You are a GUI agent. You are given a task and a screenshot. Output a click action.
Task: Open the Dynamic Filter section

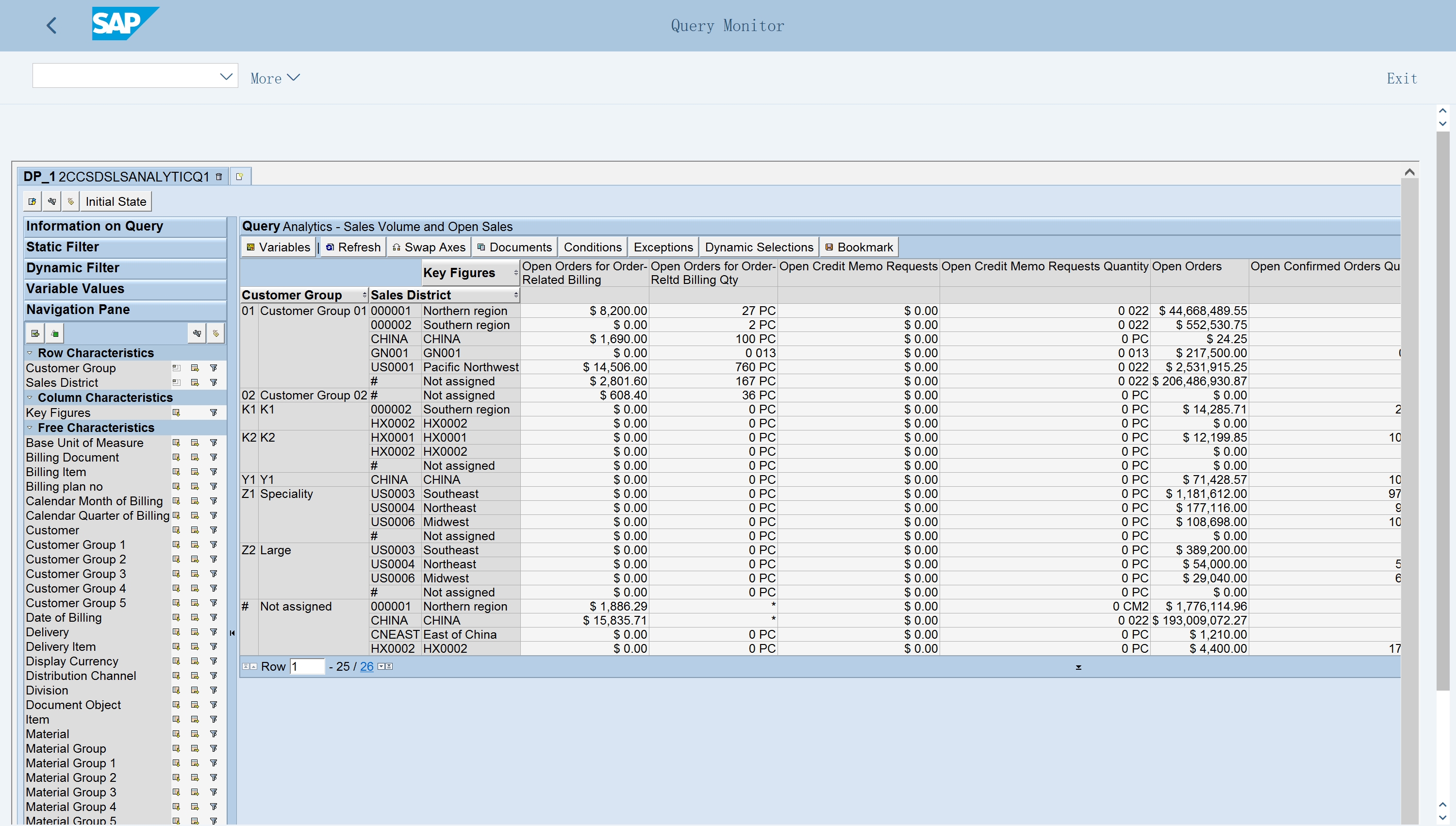(x=73, y=267)
